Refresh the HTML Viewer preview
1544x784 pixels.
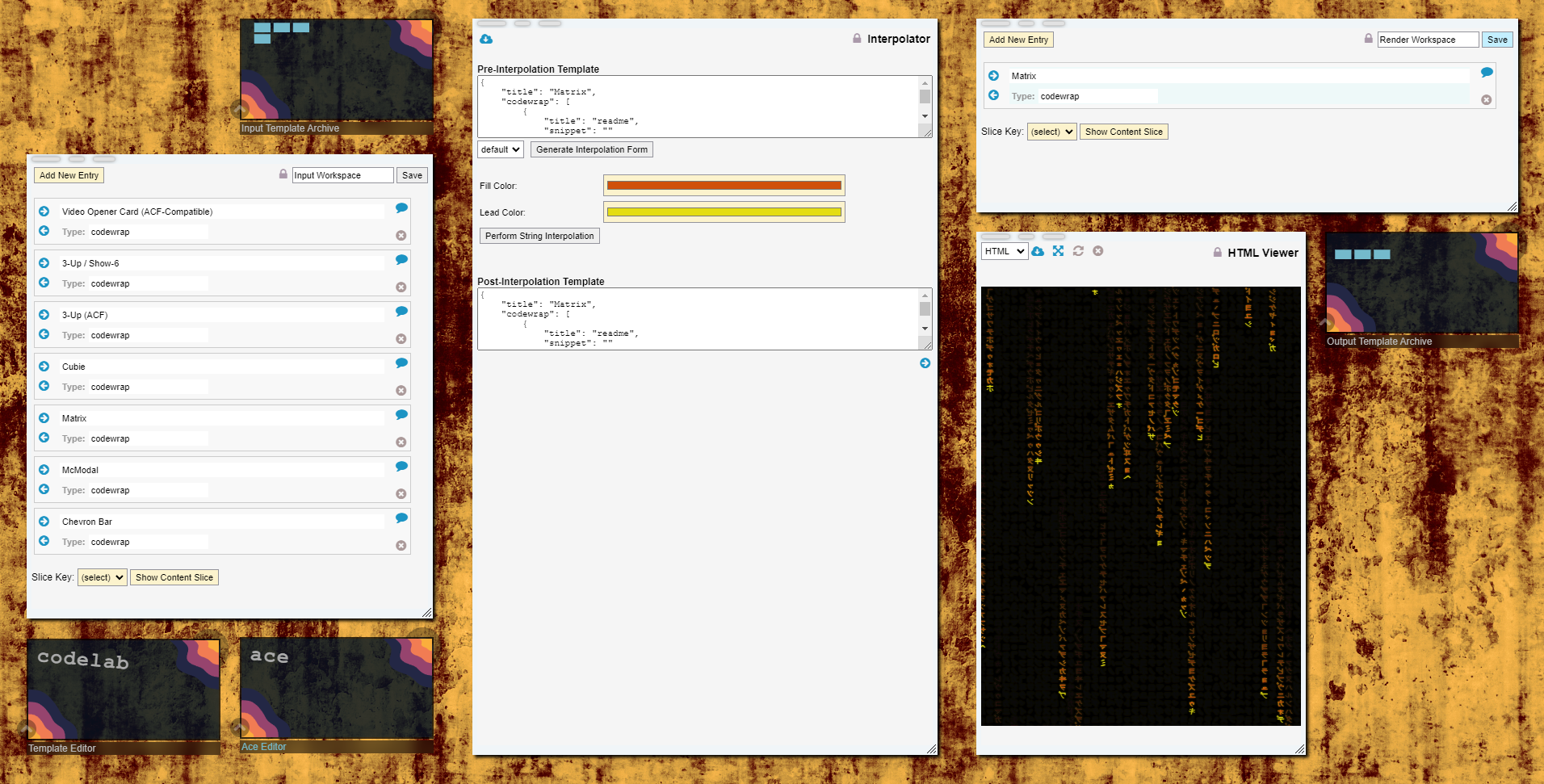(1078, 251)
